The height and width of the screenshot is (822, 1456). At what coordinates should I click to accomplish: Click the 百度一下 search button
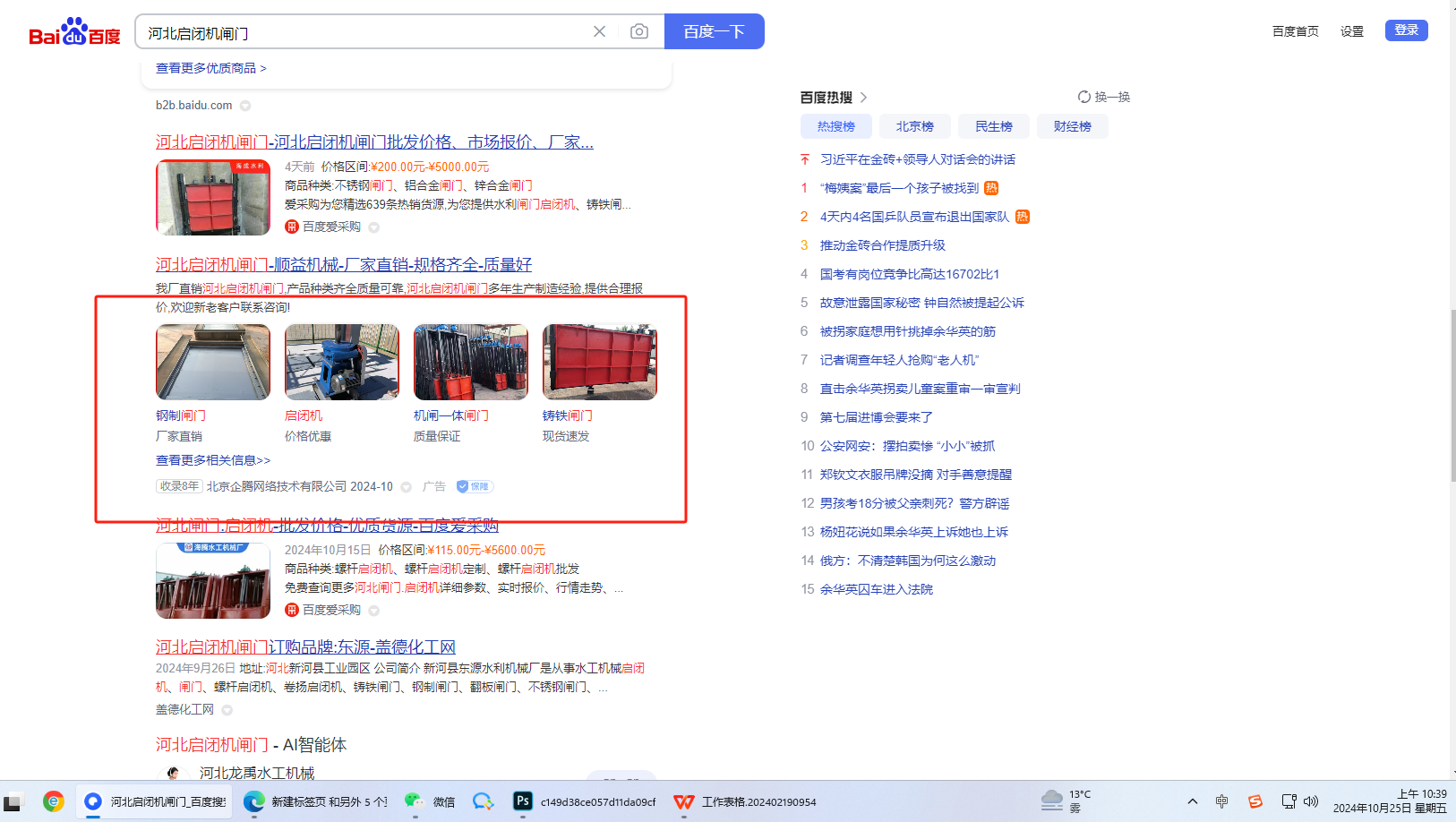point(714,31)
